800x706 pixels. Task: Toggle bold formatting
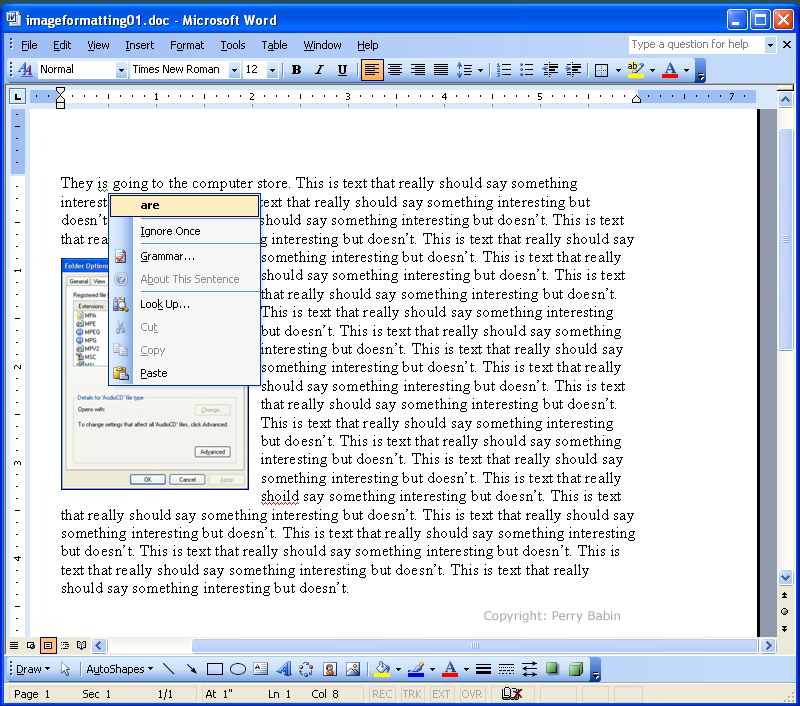[296, 69]
